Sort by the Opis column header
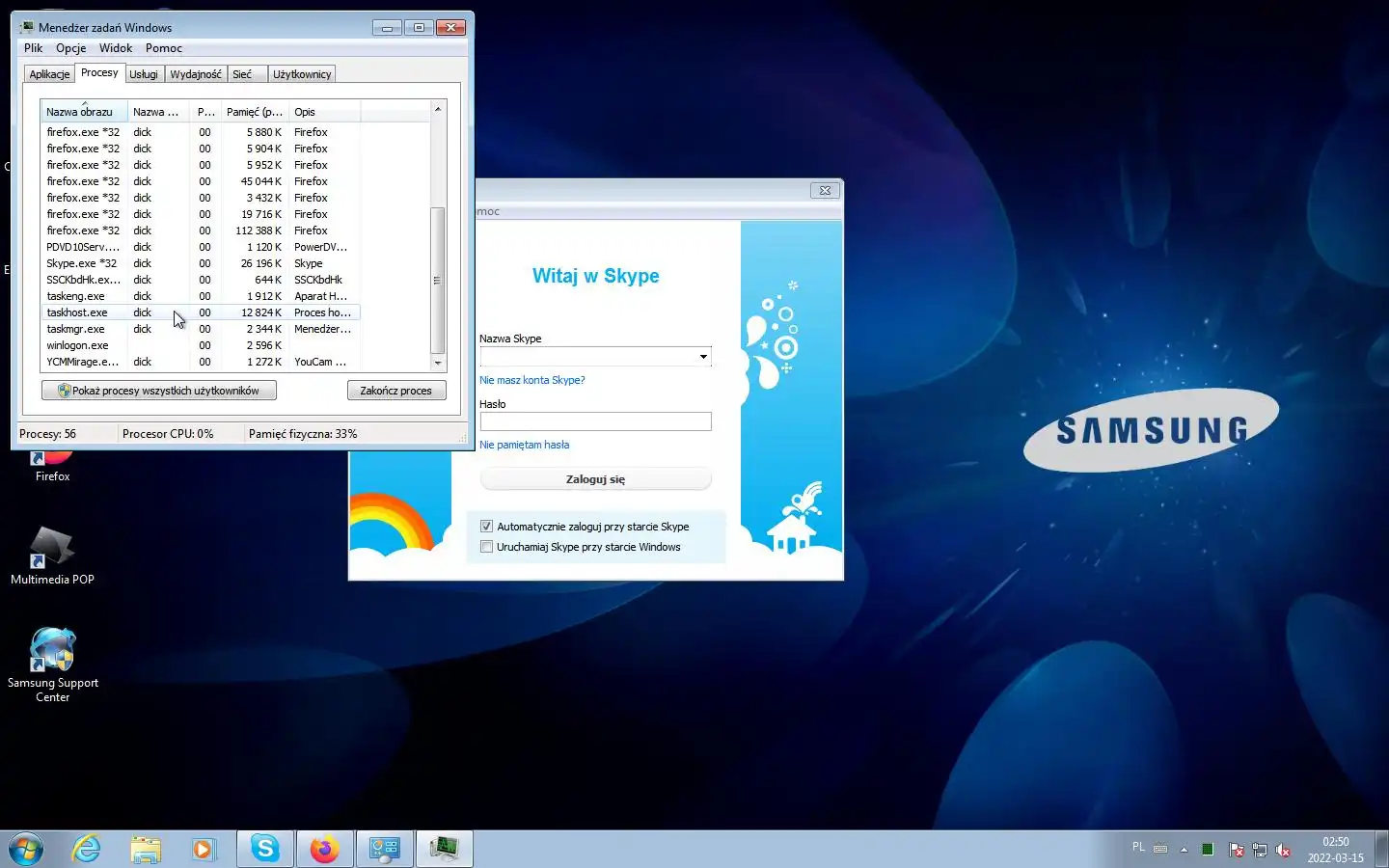1389x868 pixels. coord(324,112)
